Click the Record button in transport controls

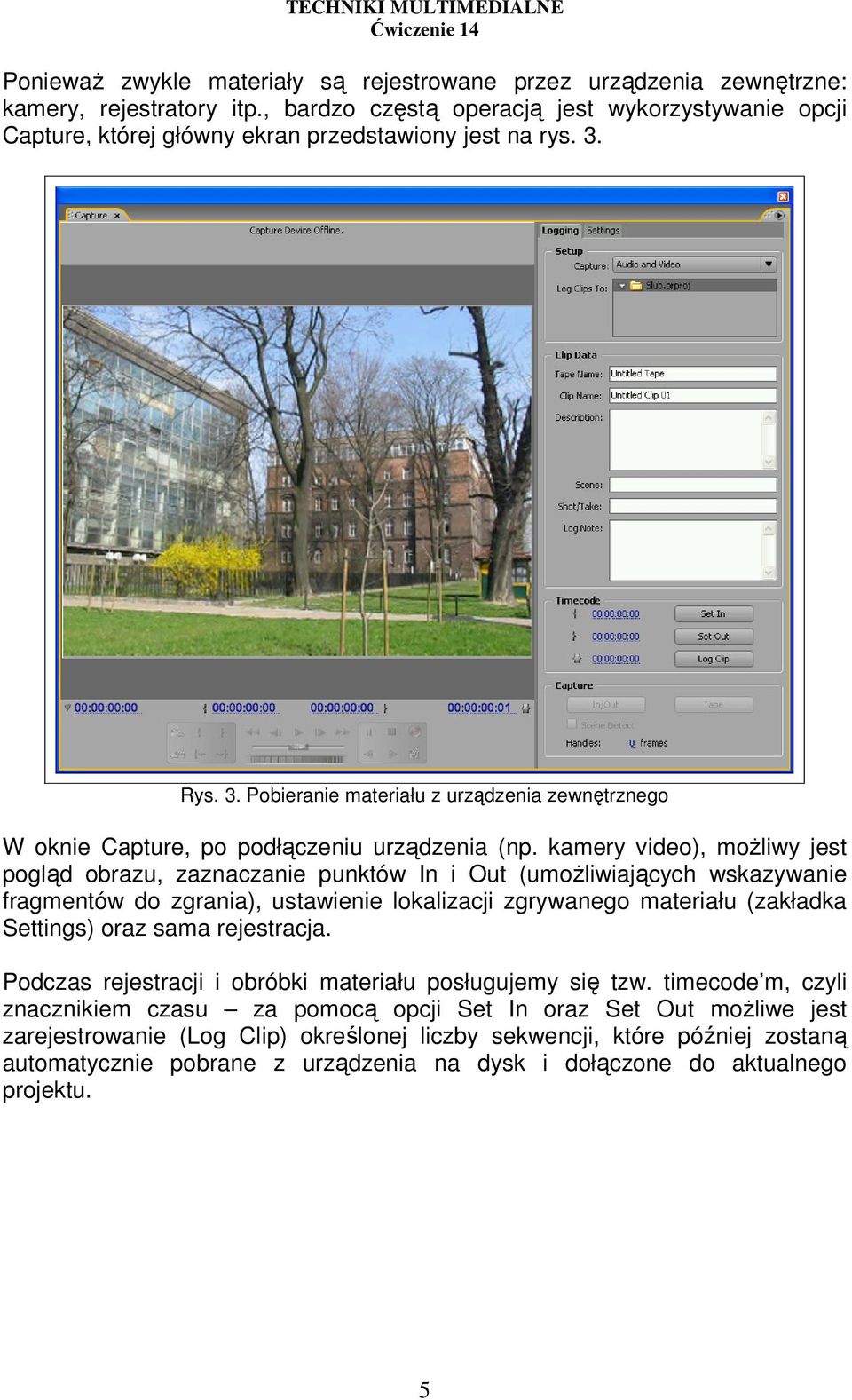(414, 732)
